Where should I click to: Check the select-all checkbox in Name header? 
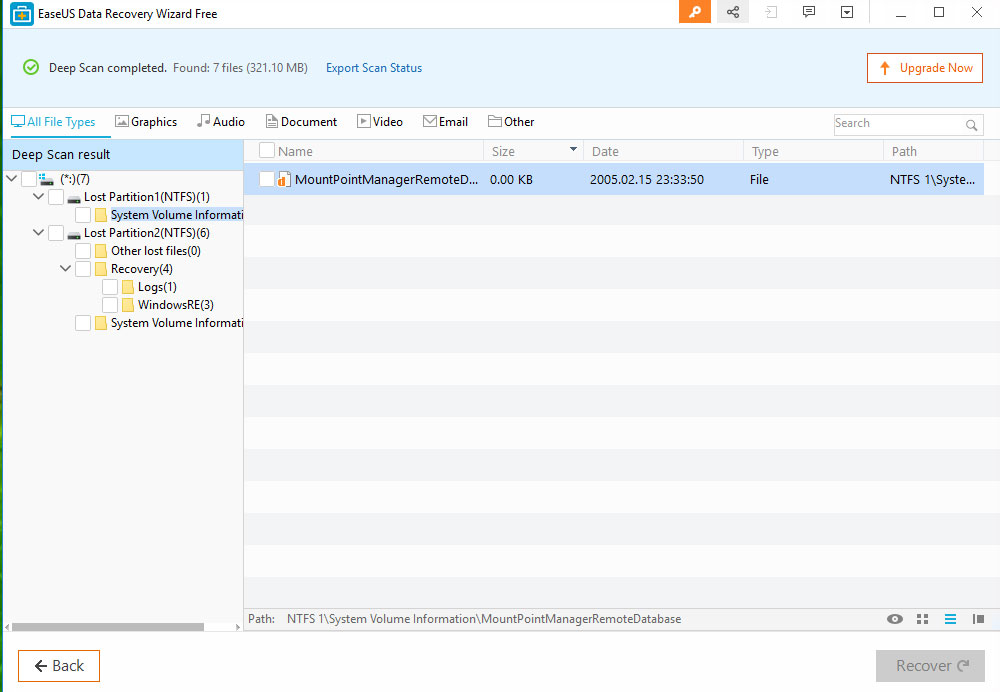[x=267, y=151]
